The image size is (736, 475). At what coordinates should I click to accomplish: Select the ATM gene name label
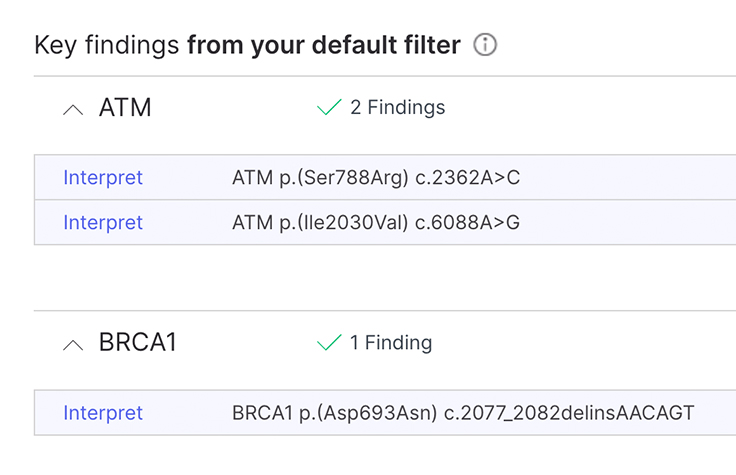click(125, 108)
